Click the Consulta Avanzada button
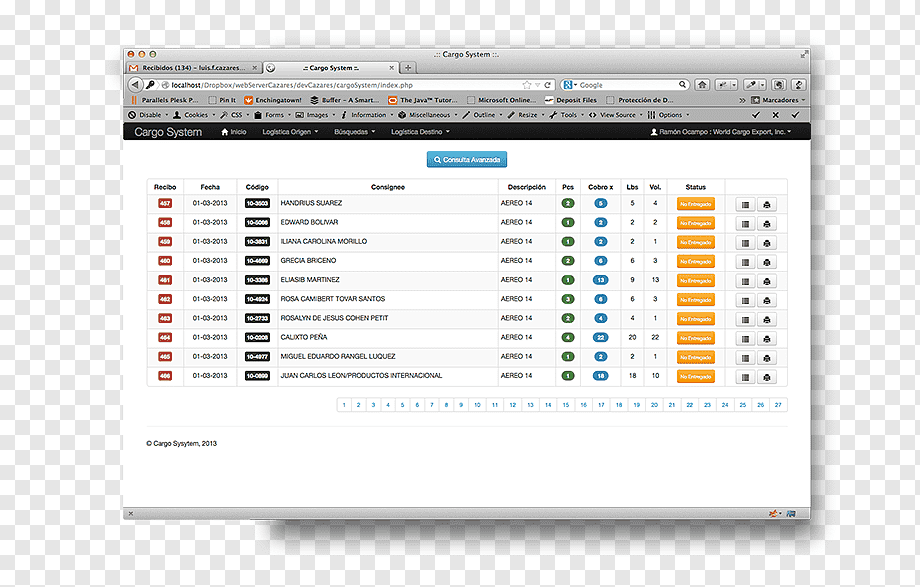The width and height of the screenshot is (920, 587). click(x=466, y=160)
